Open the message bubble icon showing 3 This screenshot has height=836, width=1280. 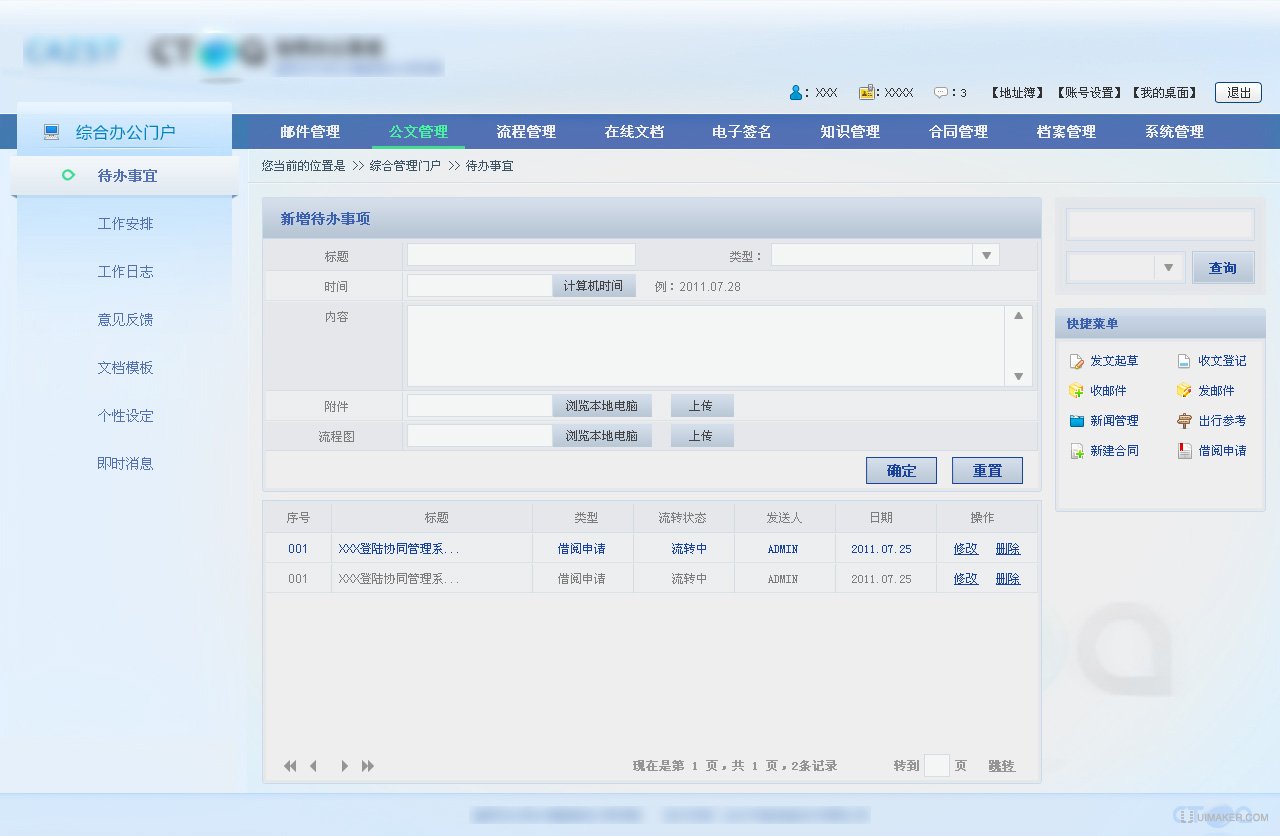coord(941,92)
